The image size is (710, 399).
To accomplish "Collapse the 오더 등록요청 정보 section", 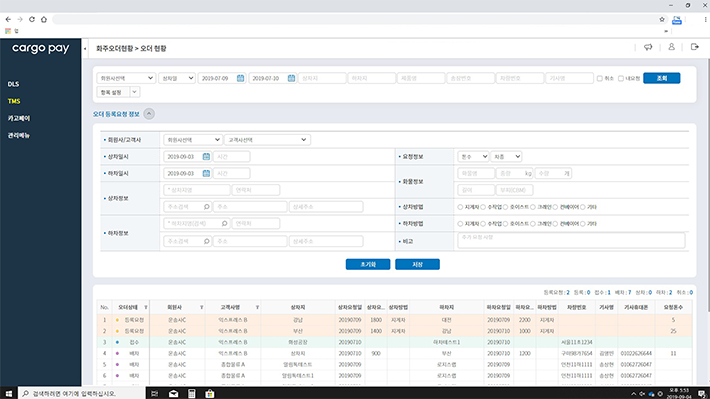I will pyautogui.click(x=149, y=114).
